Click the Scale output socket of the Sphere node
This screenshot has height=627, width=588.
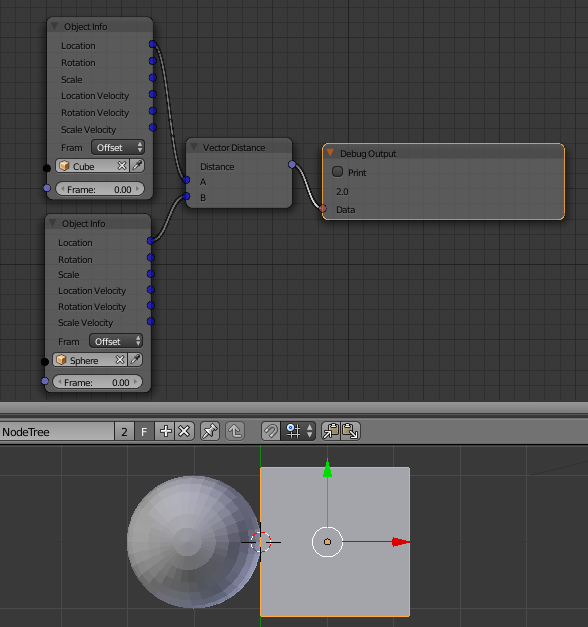pos(150,274)
